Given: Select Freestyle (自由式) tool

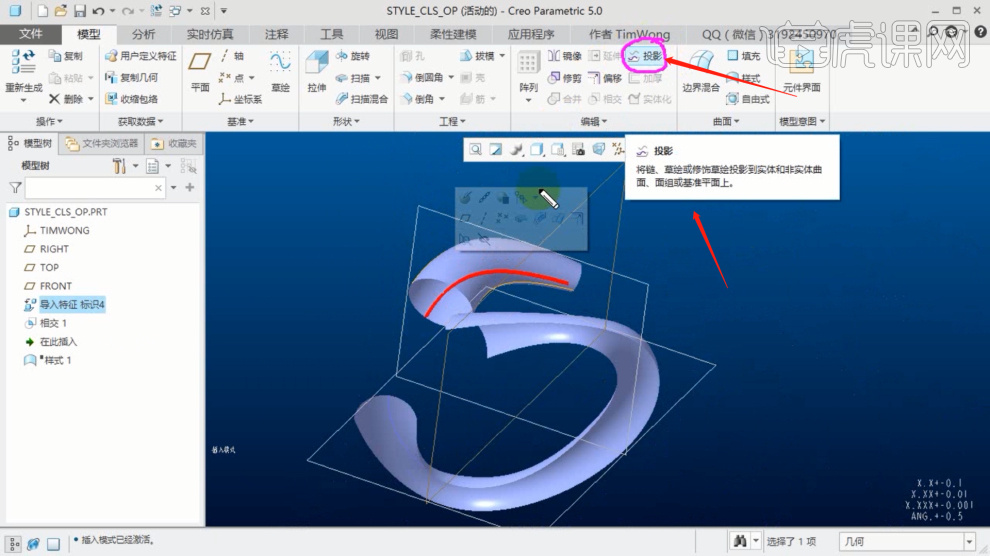Looking at the screenshot, I should point(748,99).
